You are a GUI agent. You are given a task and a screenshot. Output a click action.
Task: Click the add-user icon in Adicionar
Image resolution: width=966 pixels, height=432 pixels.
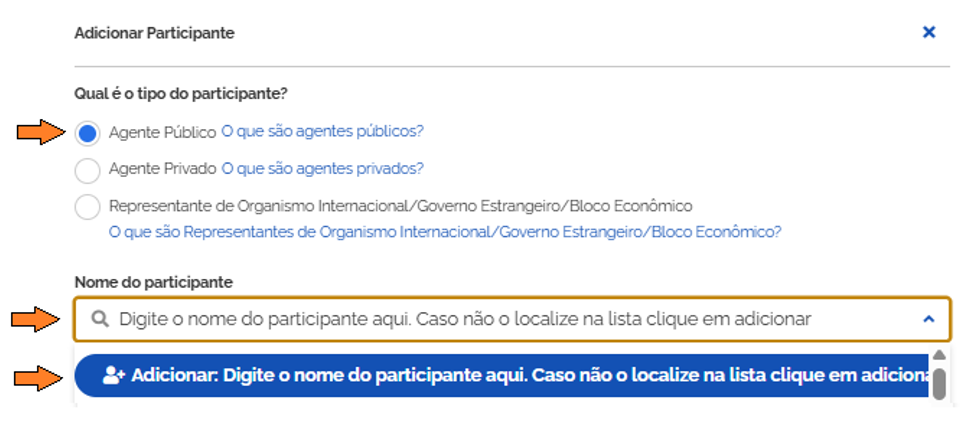point(113,375)
